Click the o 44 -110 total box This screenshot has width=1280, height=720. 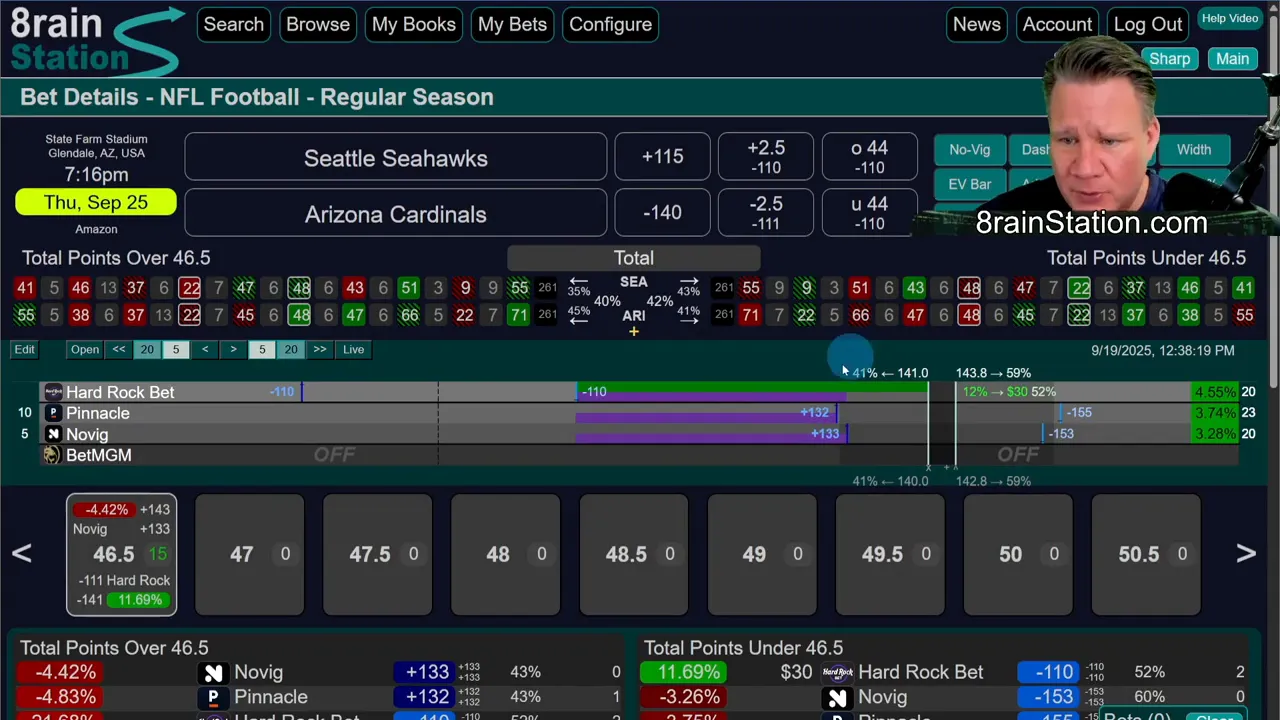[x=869, y=158]
